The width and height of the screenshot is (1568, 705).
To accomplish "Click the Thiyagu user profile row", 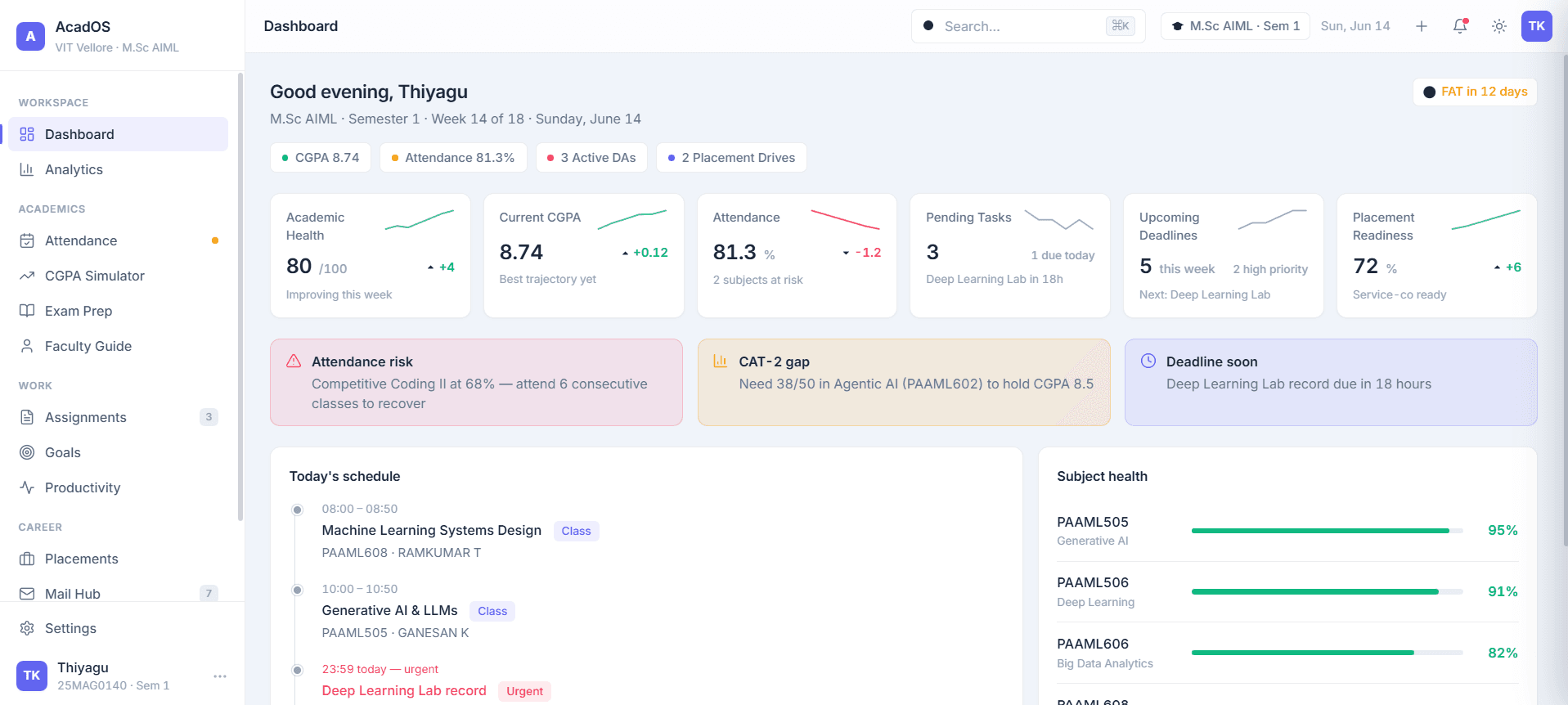I will tap(122, 676).
